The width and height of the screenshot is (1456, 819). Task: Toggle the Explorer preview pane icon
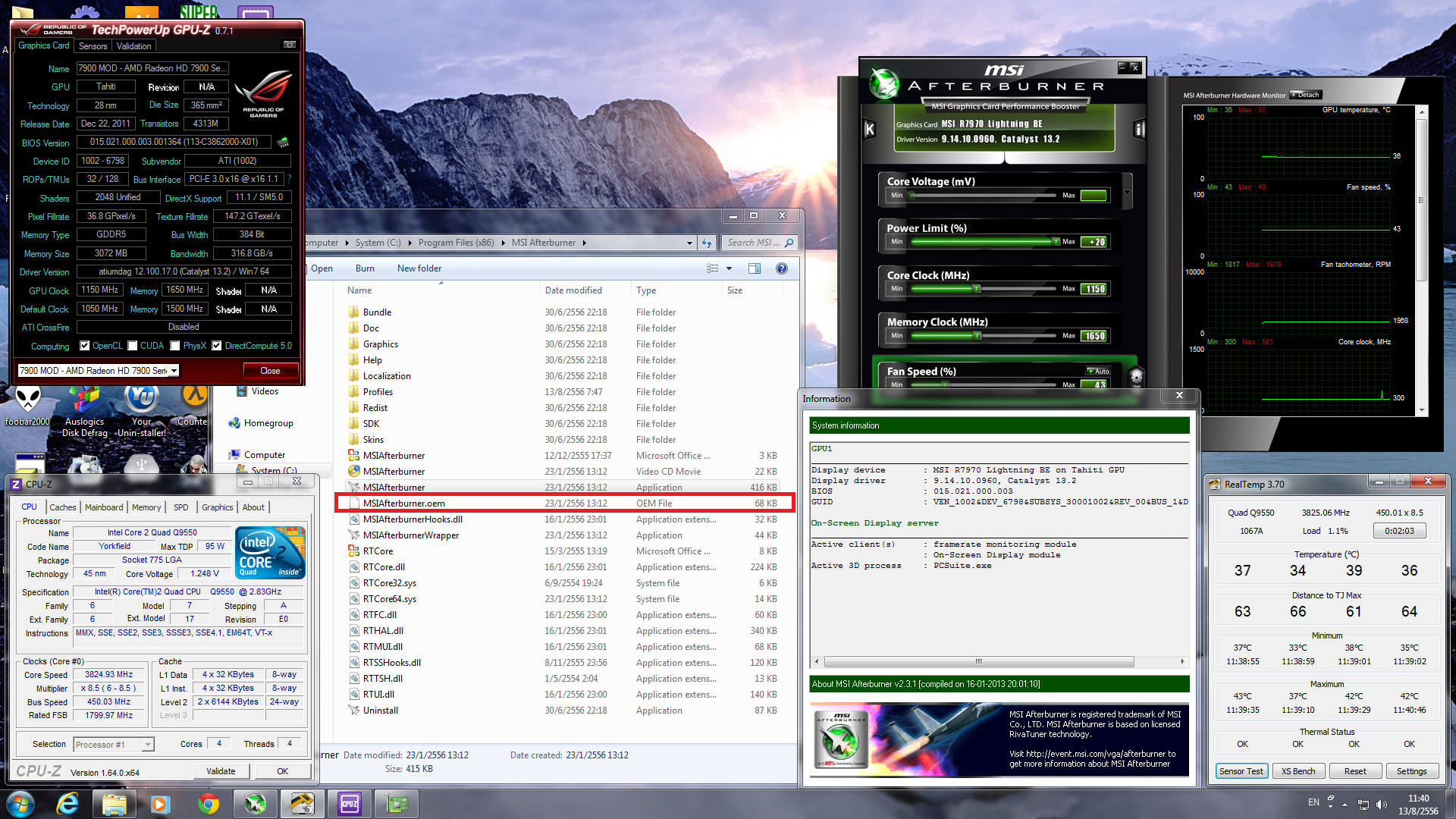pyautogui.click(x=754, y=268)
